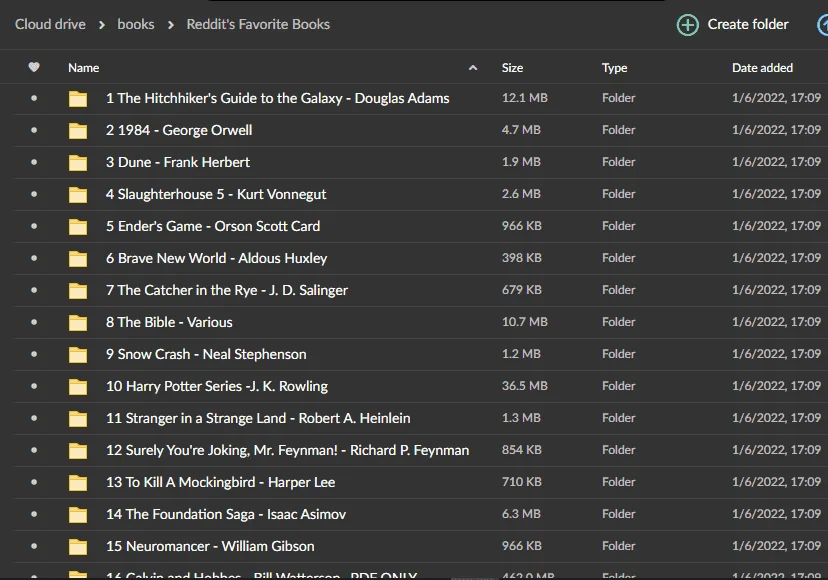828x580 pixels.
Task: Sort list by Size column header
Action: [x=512, y=68]
